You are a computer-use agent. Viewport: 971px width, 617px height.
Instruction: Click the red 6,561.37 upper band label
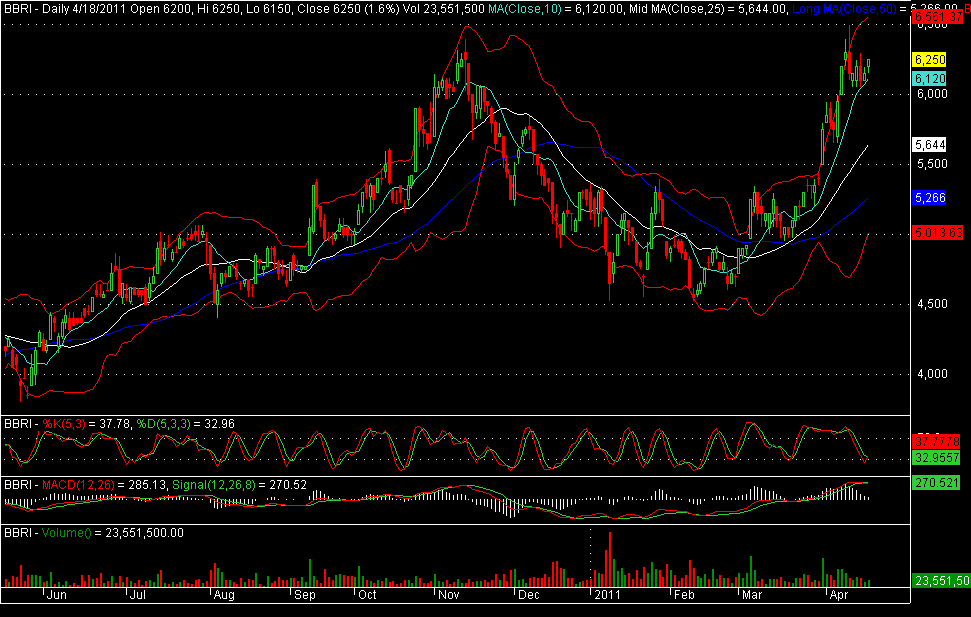click(938, 17)
